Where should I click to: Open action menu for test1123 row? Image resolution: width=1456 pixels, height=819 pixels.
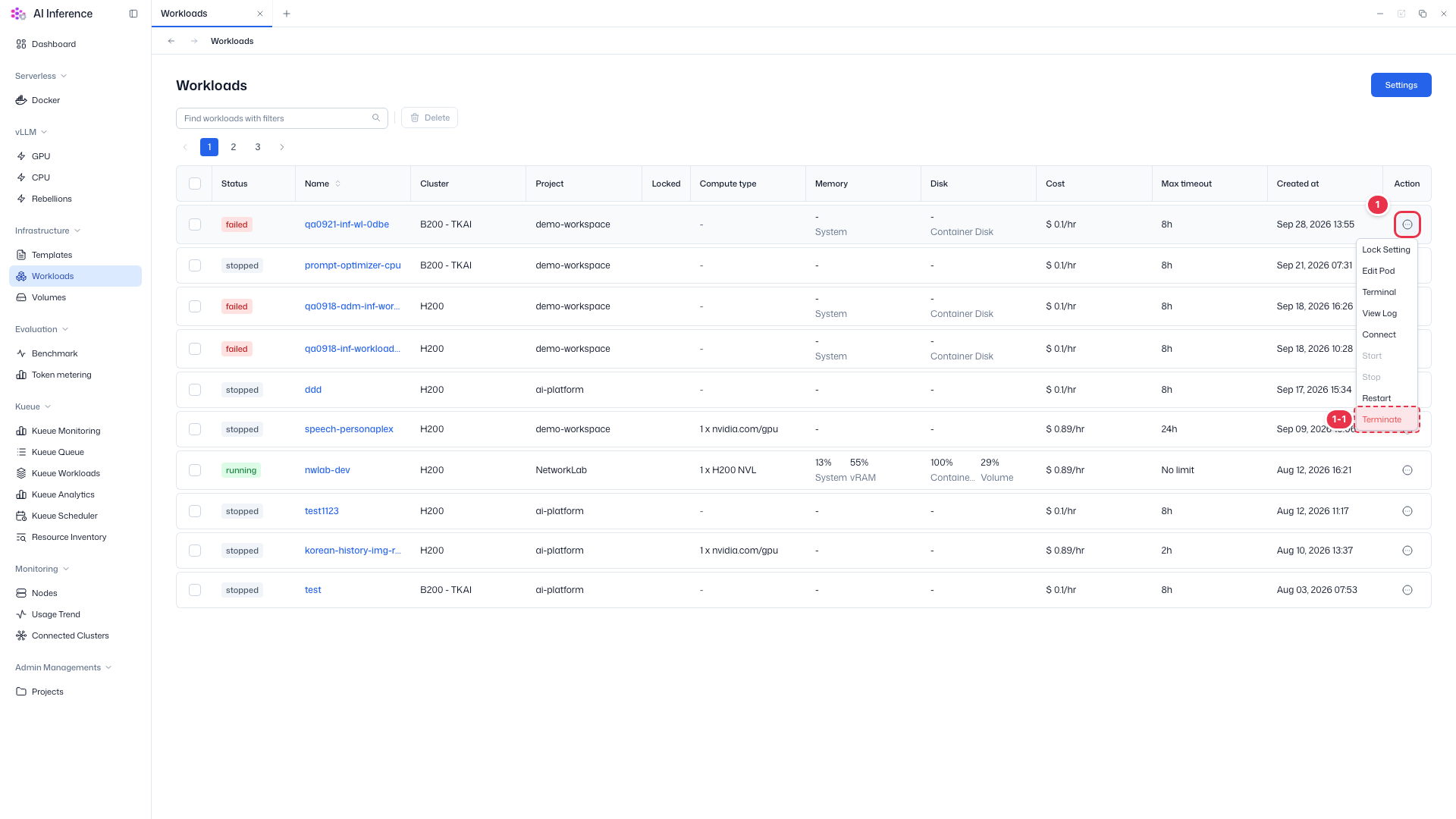(1407, 511)
